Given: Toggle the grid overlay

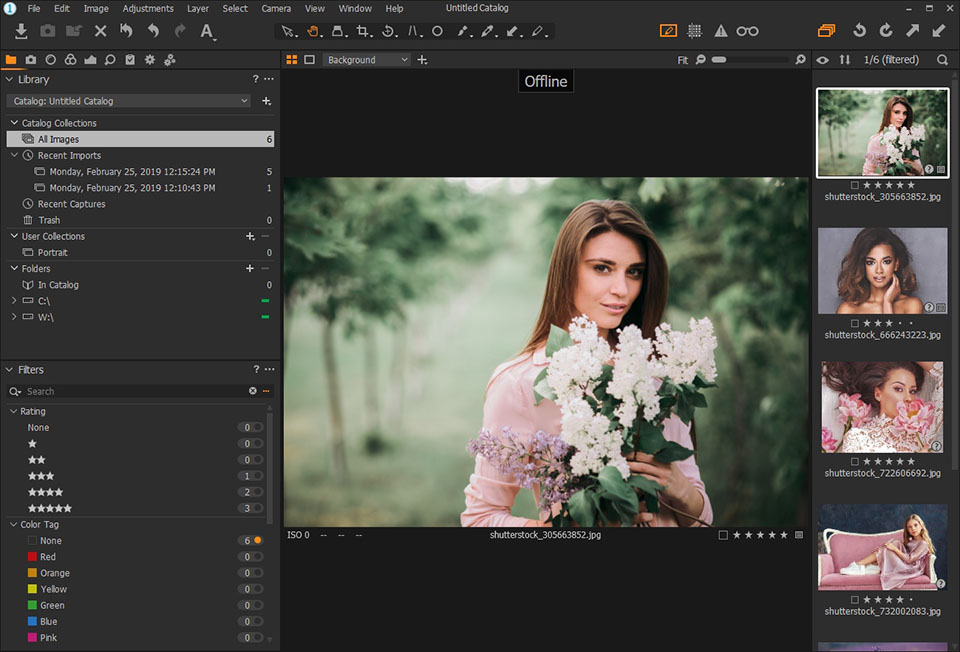Looking at the screenshot, I should pyautogui.click(x=695, y=31).
